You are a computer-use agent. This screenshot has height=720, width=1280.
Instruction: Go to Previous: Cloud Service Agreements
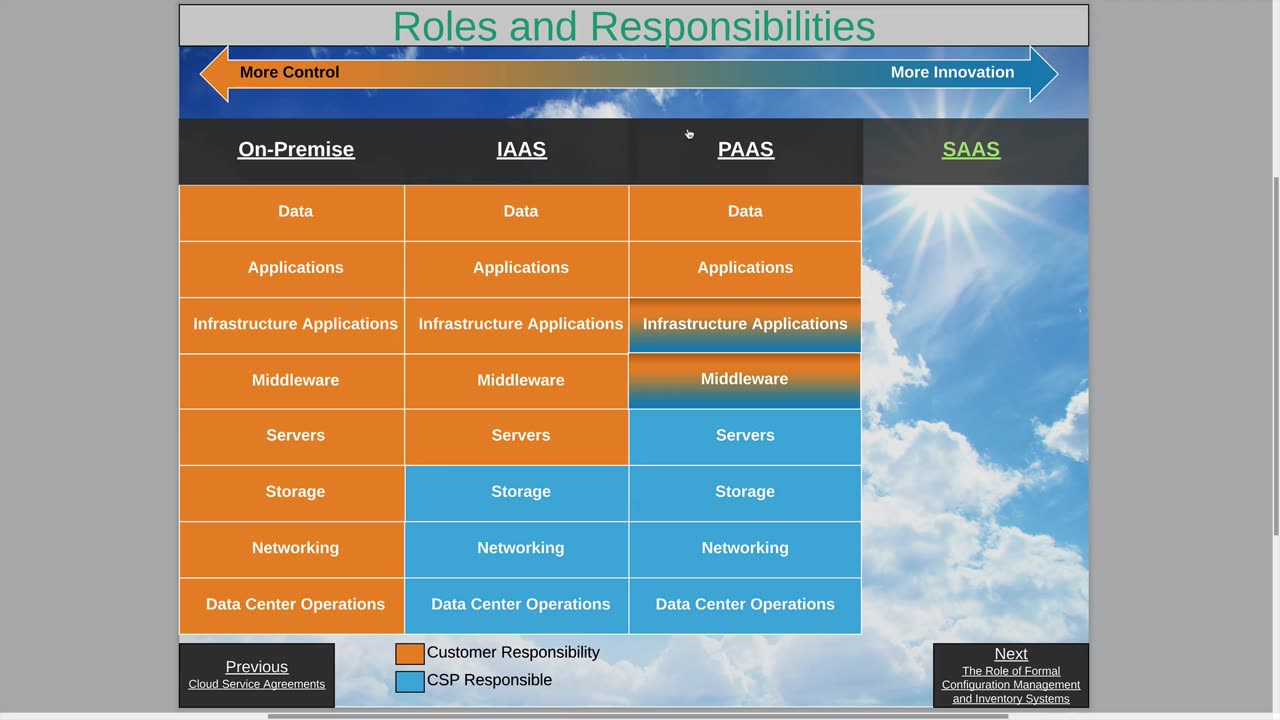pos(257,675)
